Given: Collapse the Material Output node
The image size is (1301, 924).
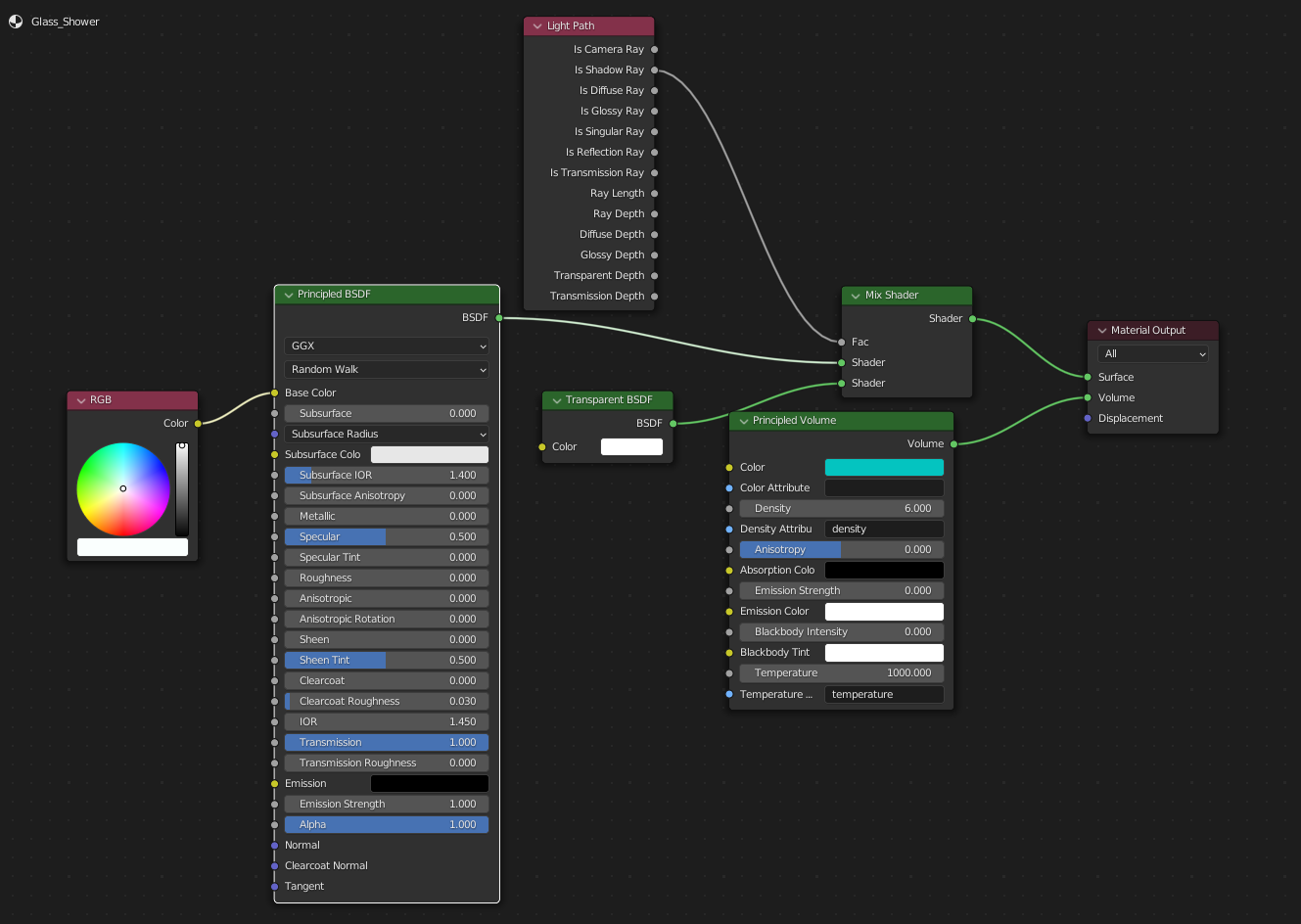Looking at the screenshot, I should (1102, 331).
